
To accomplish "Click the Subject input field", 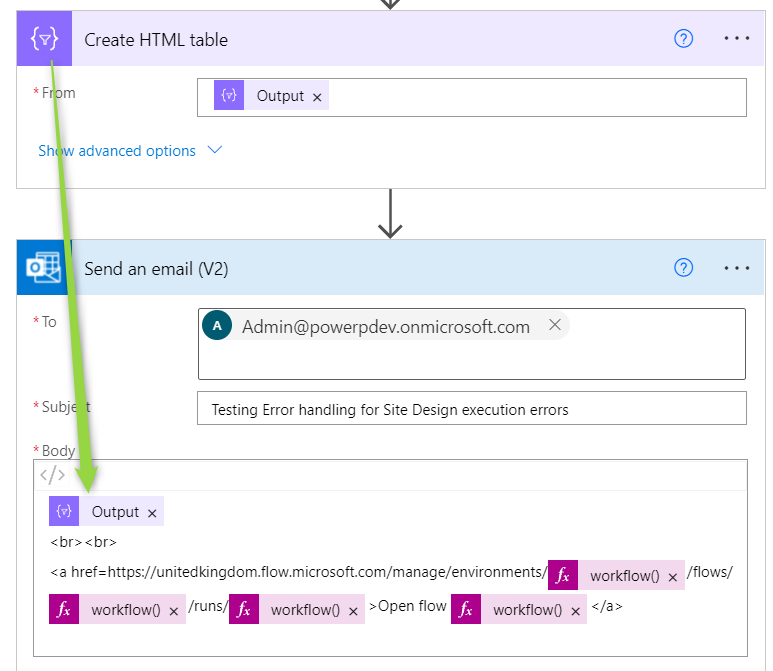I will pos(472,409).
